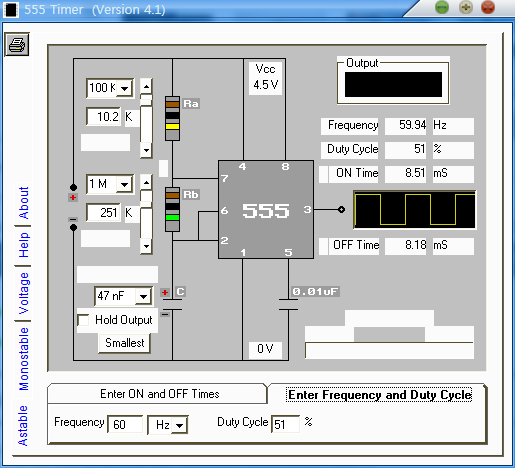Screen dimensions: 515x468
Task: Click the square wave output display
Action: coord(415,210)
